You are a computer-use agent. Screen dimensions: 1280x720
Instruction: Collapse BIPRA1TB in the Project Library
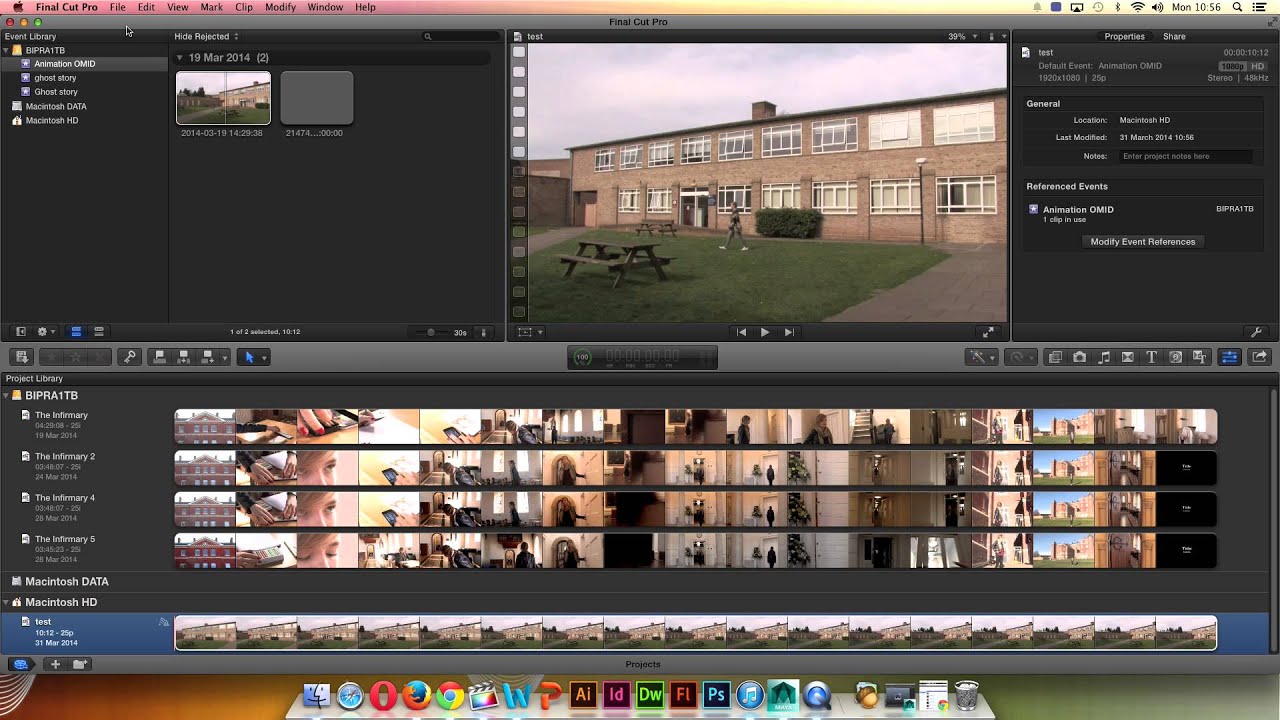coord(7,396)
